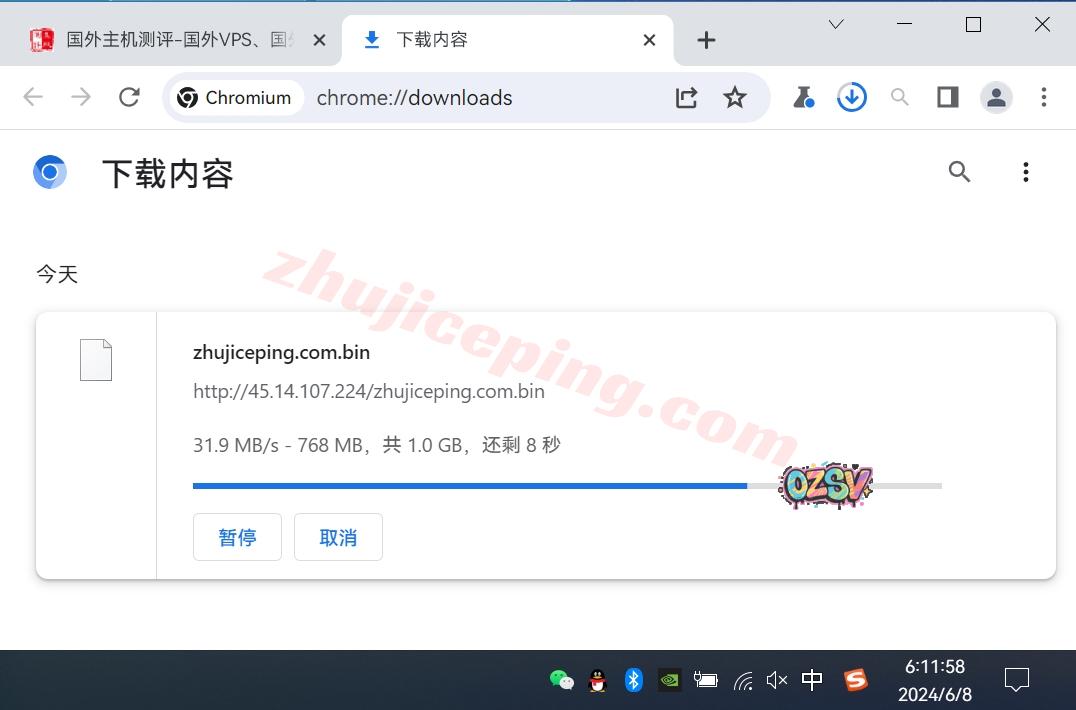Expand the tab search chevron
The width and height of the screenshot is (1076, 710).
[x=836, y=25]
